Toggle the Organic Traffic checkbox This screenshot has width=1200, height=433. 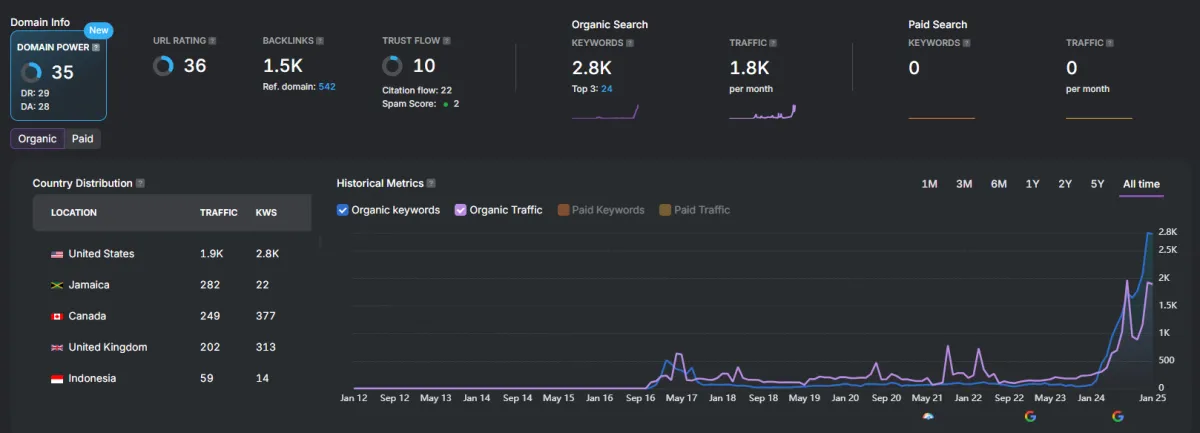[x=460, y=210]
